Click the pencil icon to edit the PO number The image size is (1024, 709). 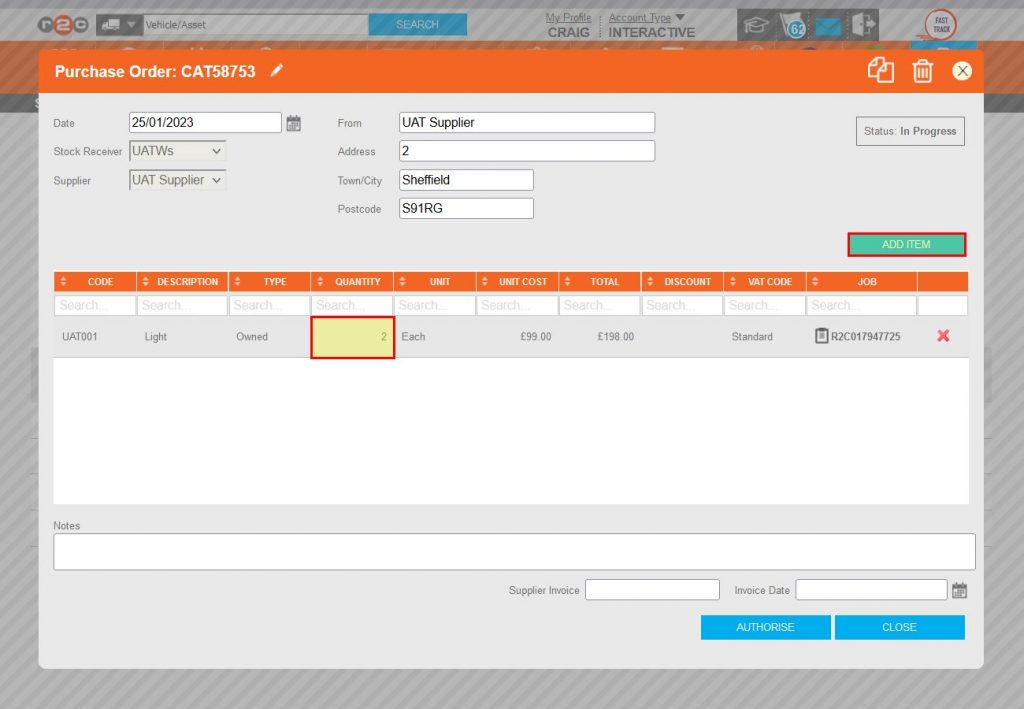point(277,71)
